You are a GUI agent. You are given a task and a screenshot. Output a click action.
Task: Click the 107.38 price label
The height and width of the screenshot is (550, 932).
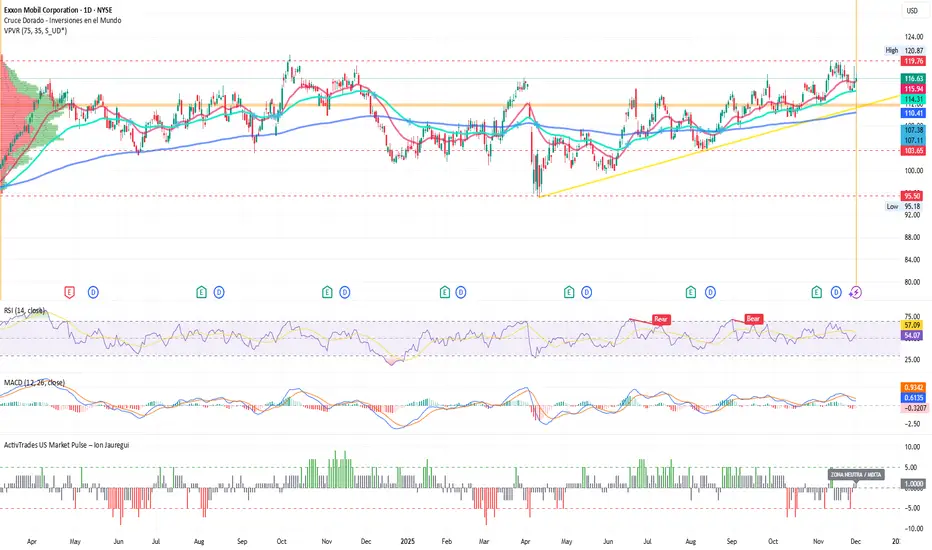[x=914, y=130]
